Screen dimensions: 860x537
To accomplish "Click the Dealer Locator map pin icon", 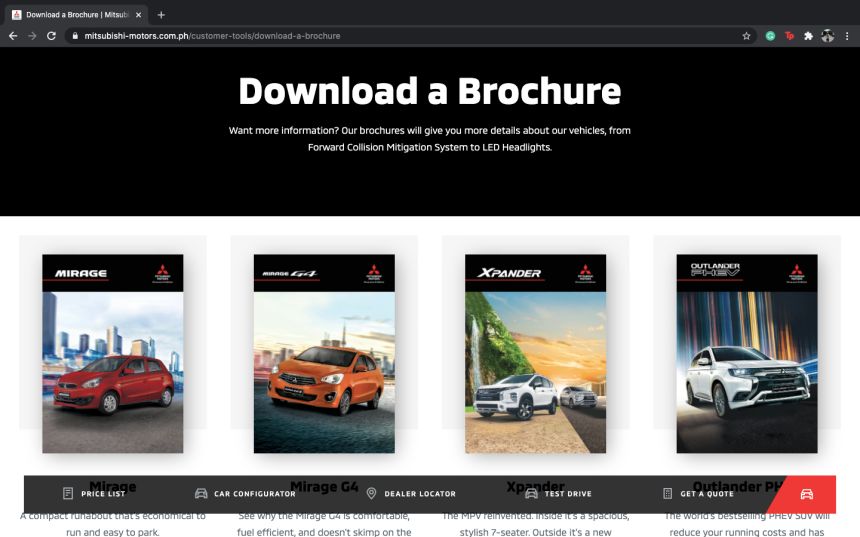I will click(x=371, y=494).
